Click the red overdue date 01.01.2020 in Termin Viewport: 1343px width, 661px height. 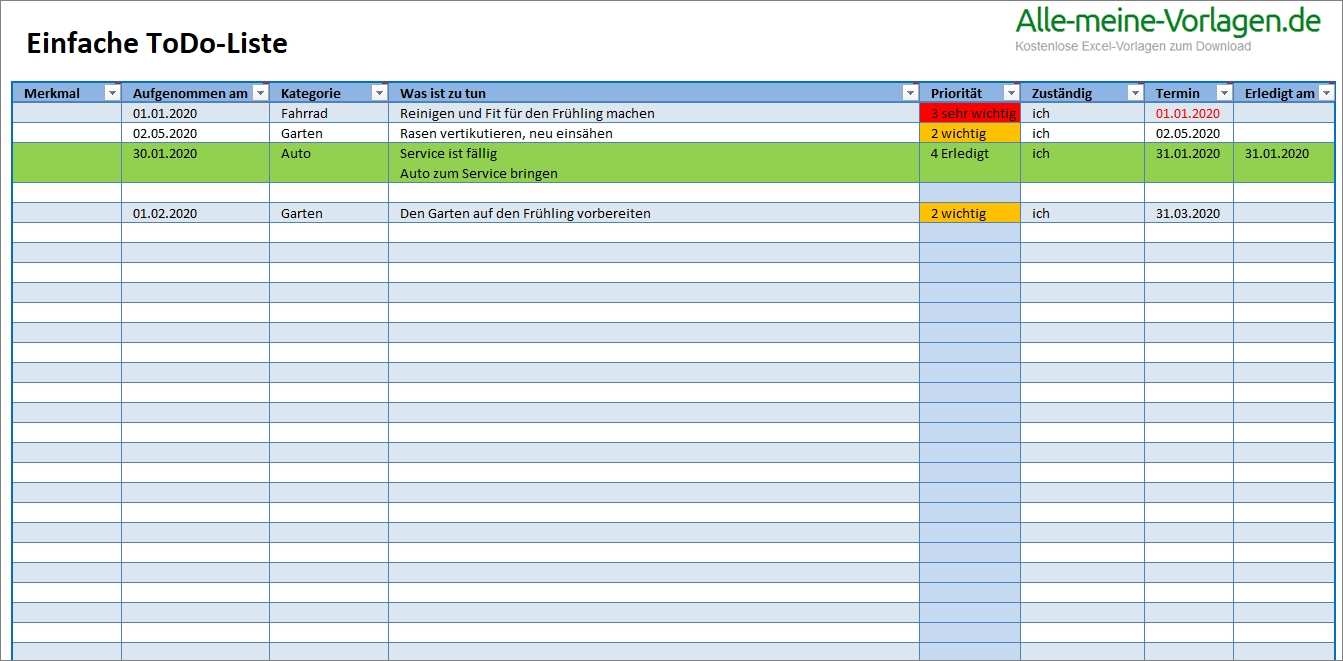coord(1187,113)
